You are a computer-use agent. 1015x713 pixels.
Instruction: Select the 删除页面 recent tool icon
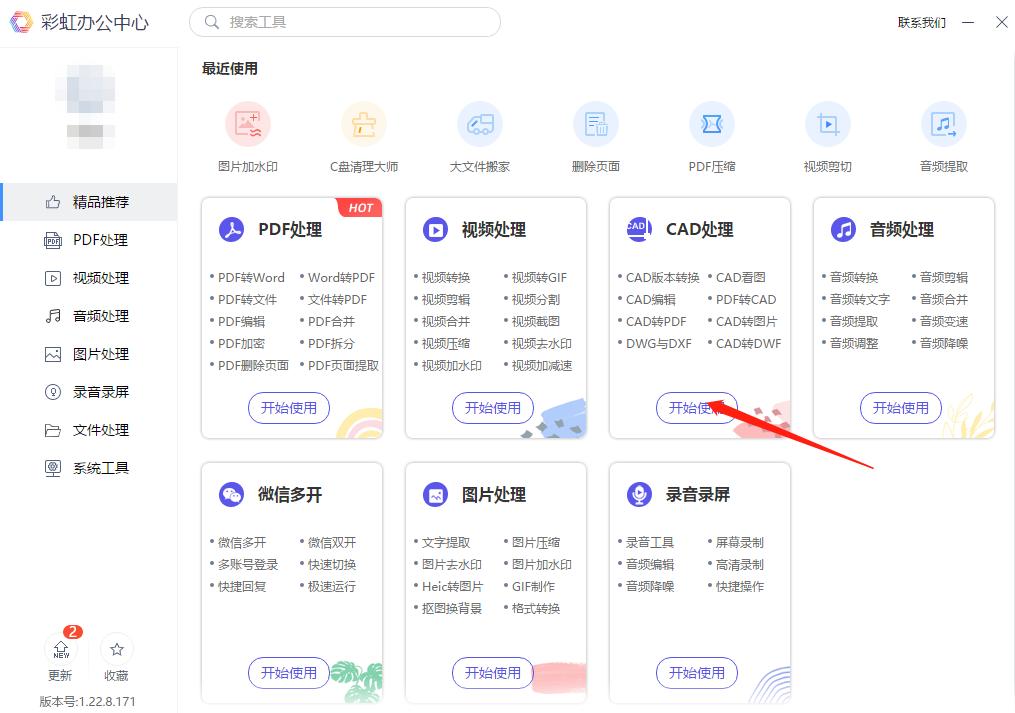596,122
